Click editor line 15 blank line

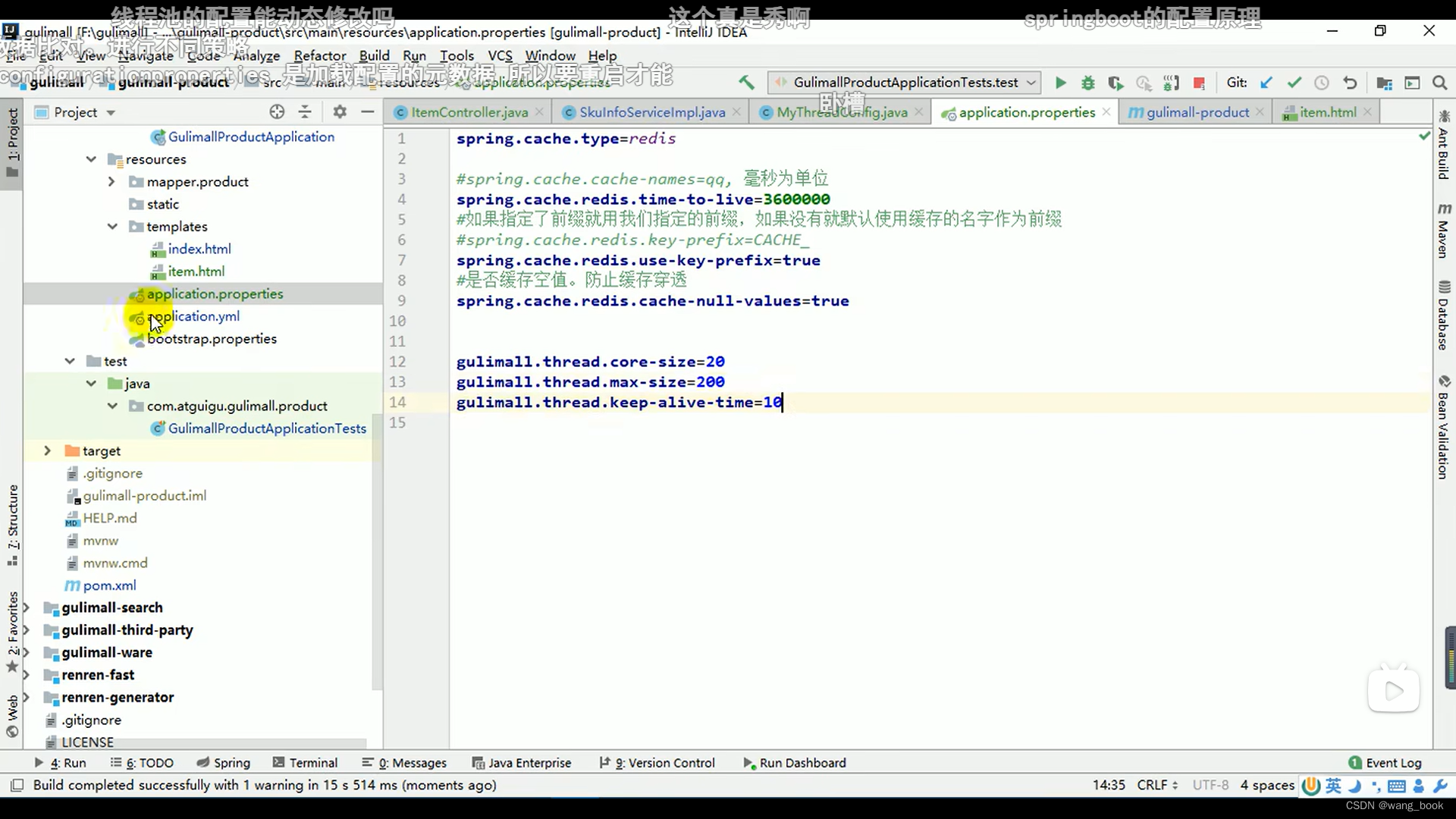(940, 422)
